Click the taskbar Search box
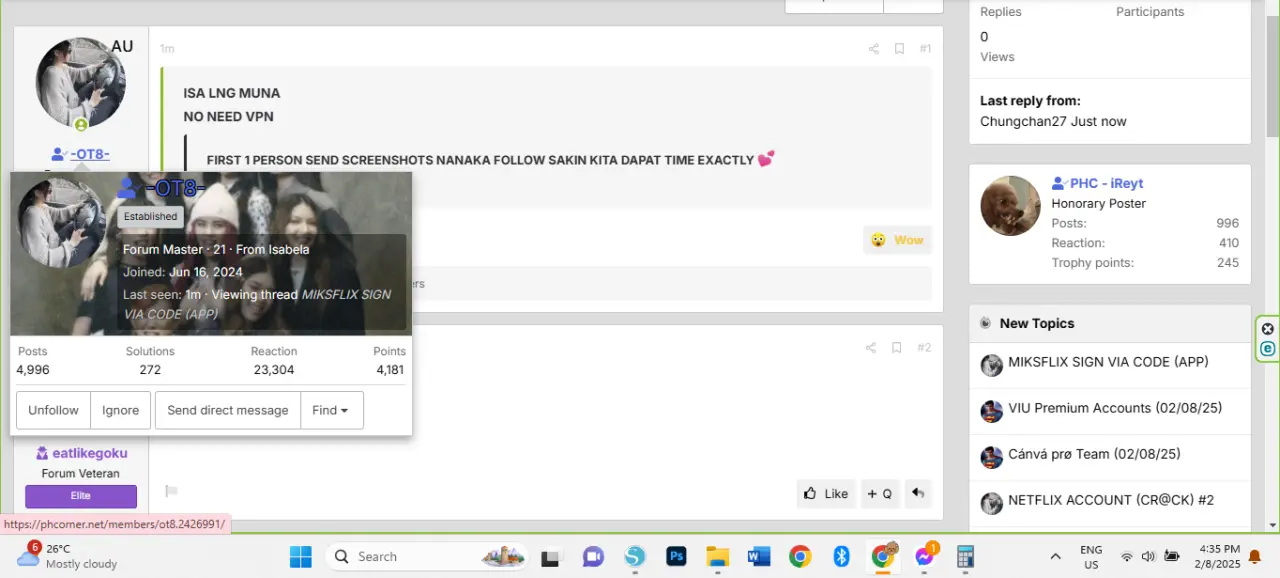 coord(428,556)
